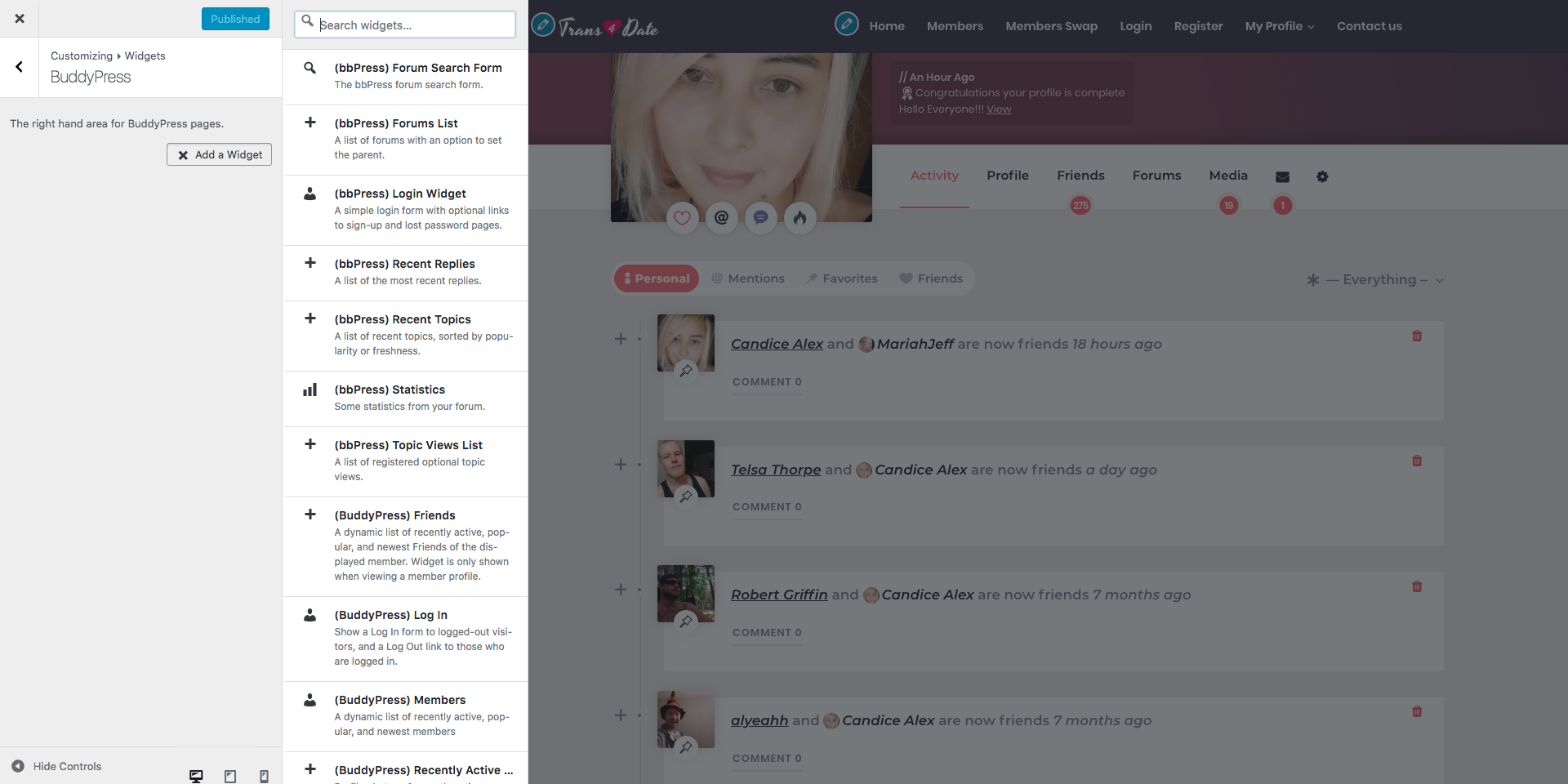
Task: Open the Login menu item
Action: 1135,26
